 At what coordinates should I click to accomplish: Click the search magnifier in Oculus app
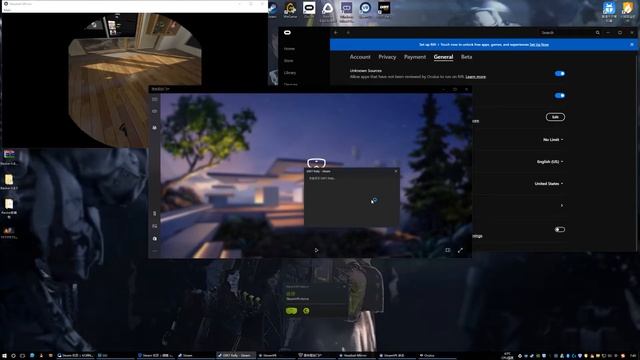(x=598, y=33)
